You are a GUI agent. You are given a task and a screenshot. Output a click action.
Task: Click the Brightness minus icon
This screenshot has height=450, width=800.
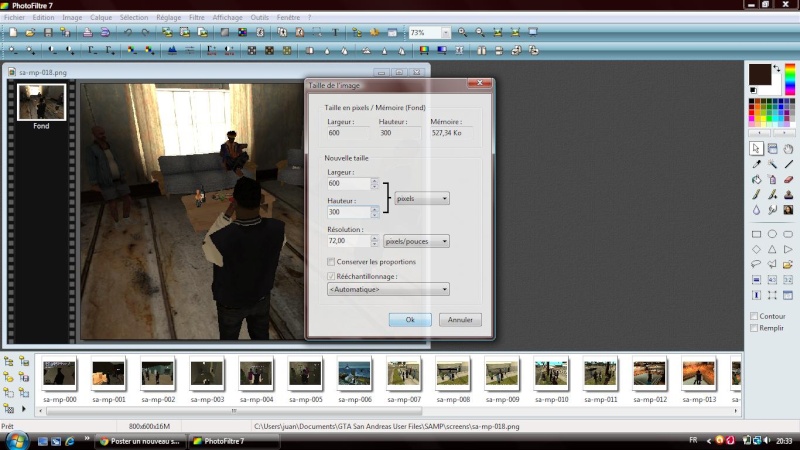point(13,50)
